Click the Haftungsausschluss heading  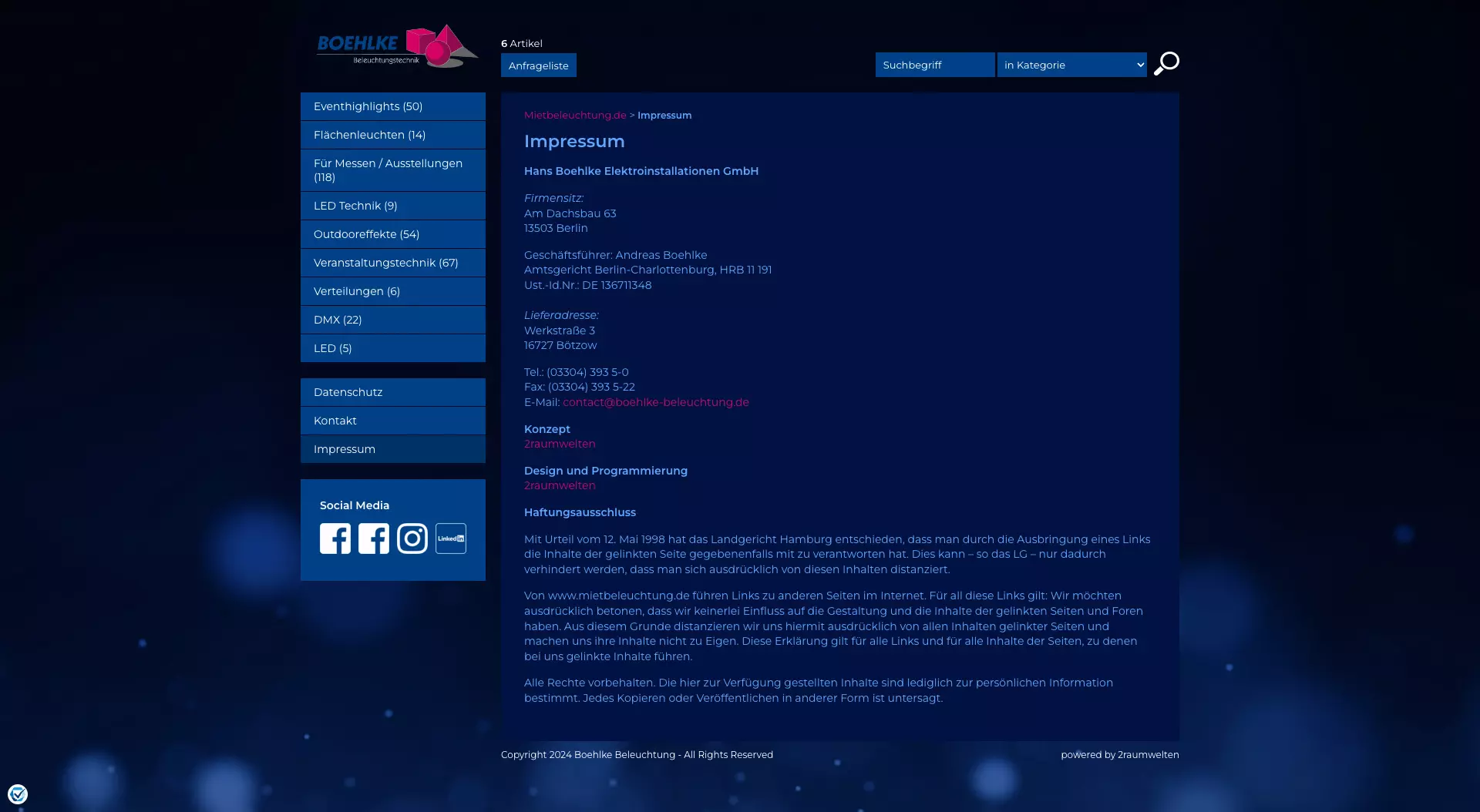580,512
